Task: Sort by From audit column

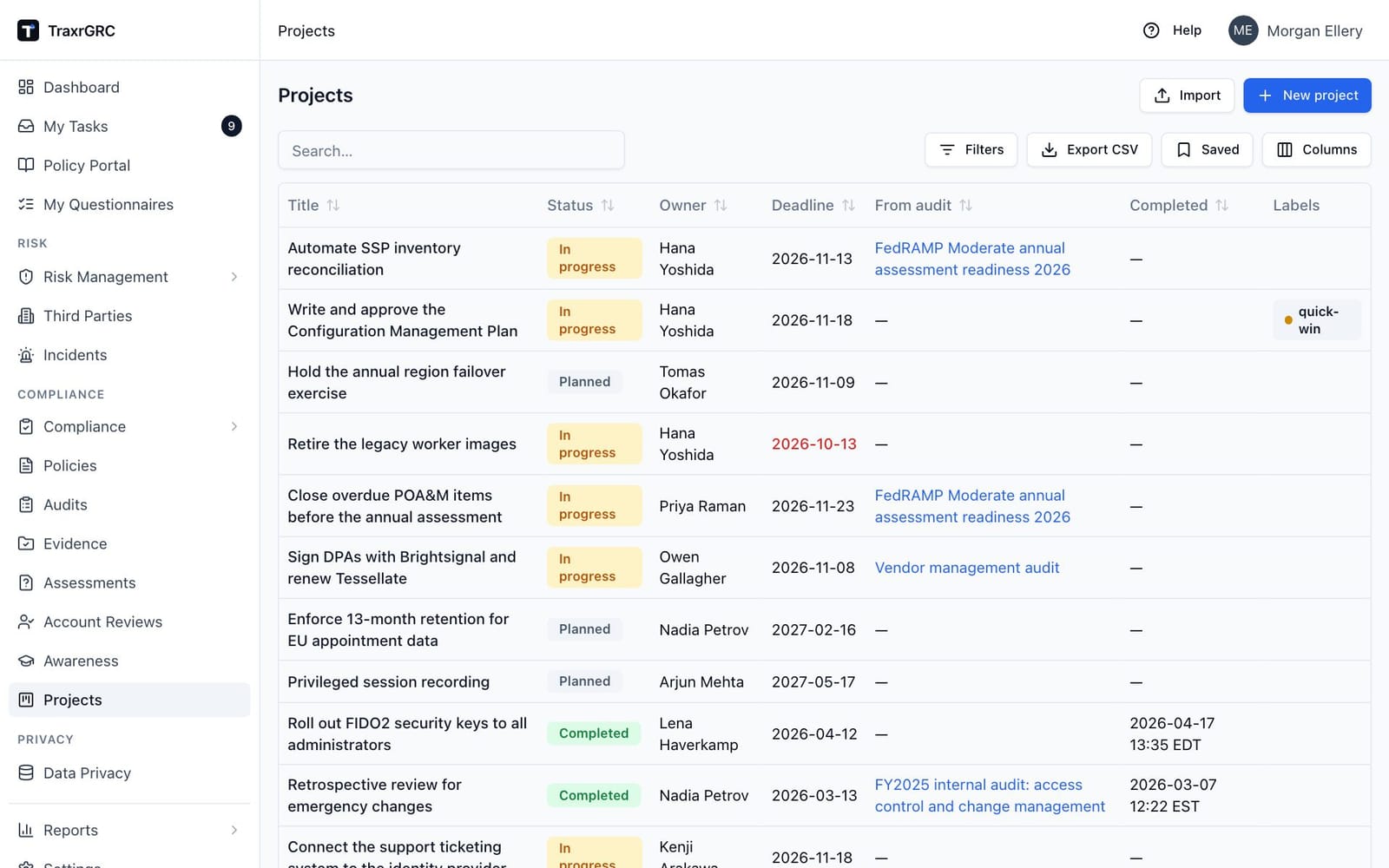Action: (x=924, y=205)
